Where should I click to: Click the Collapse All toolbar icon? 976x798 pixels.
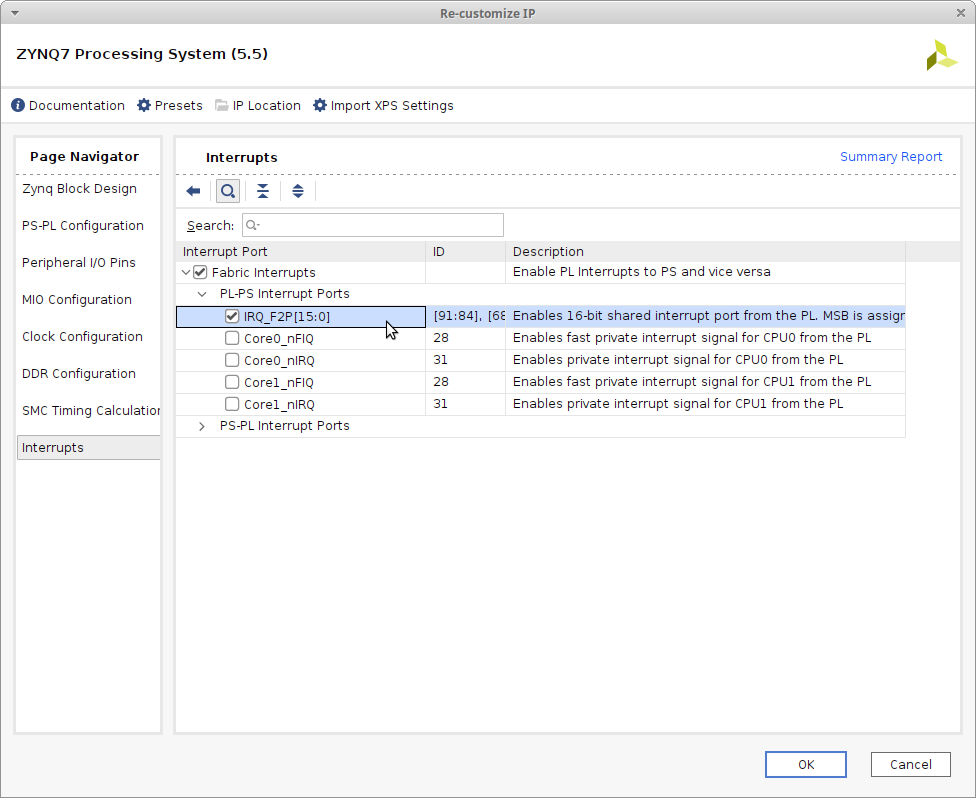[262, 191]
